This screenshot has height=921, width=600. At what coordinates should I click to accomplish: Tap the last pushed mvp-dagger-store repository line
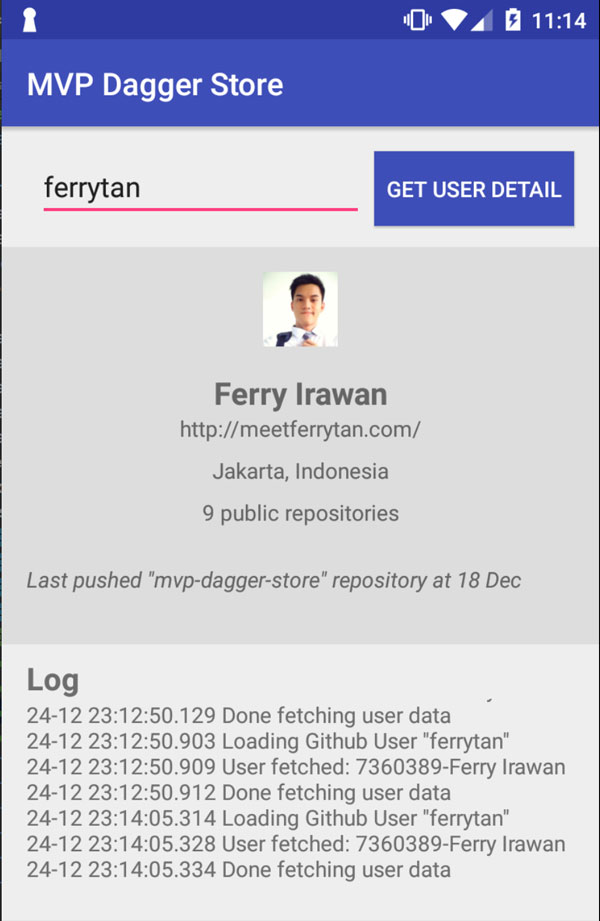(x=274, y=580)
